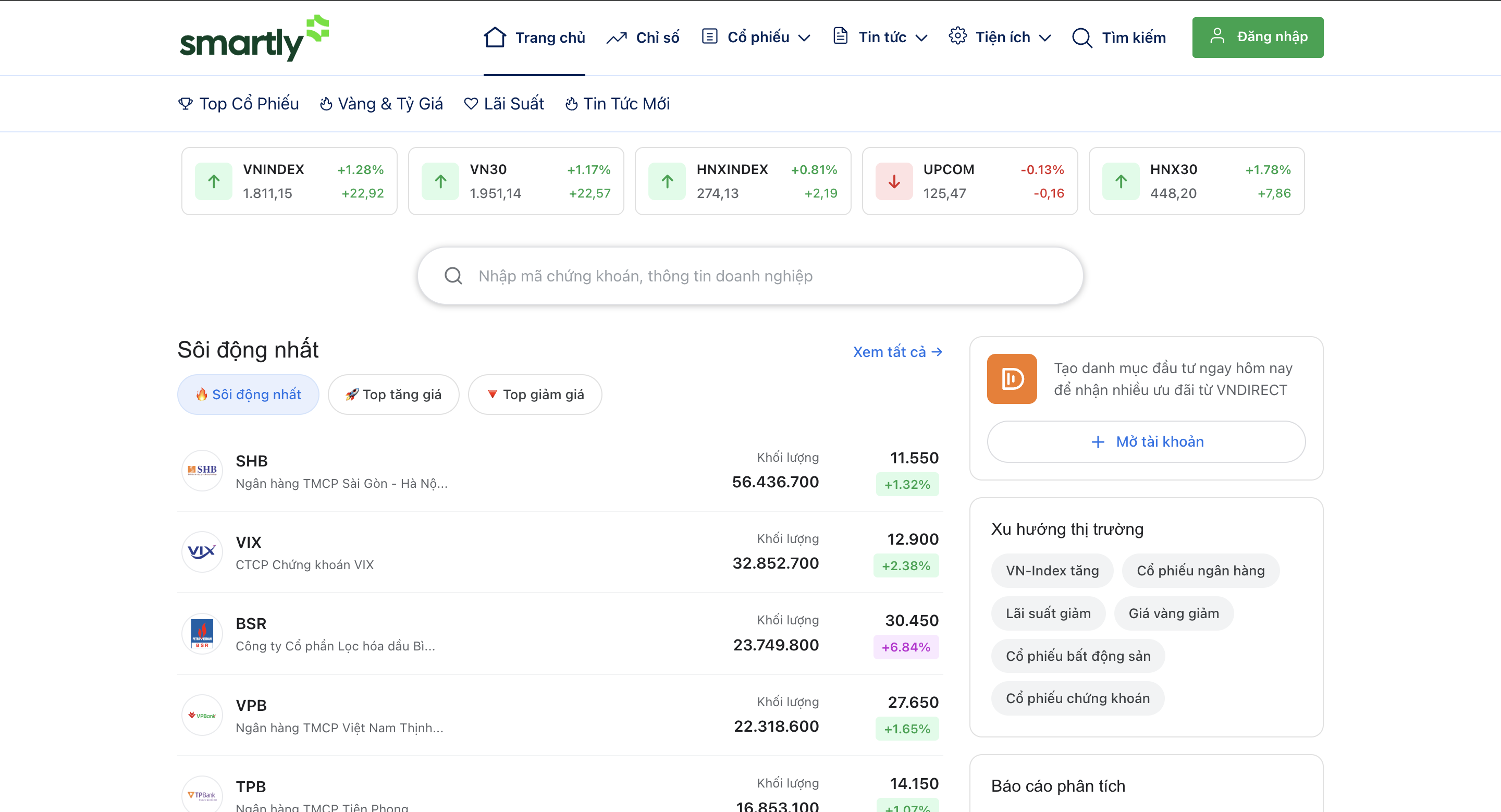Screen dimensions: 1501x812
Task: Click the Báo cáo phân tích heading
Action: [1058, 786]
